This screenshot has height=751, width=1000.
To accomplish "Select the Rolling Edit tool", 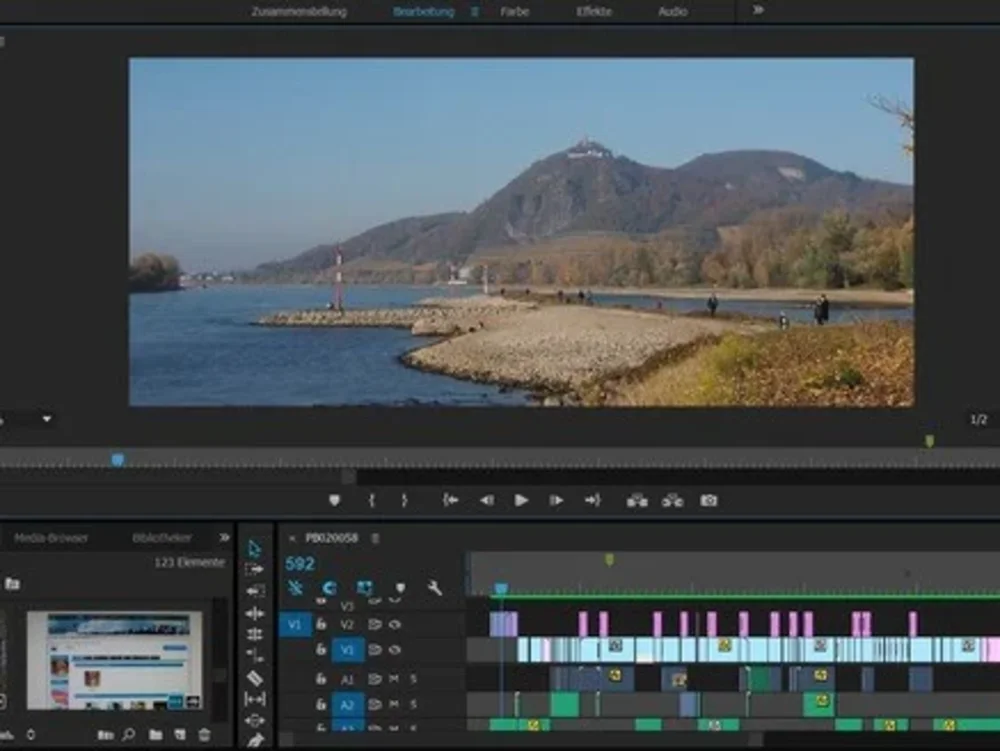I will coord(254,634).
